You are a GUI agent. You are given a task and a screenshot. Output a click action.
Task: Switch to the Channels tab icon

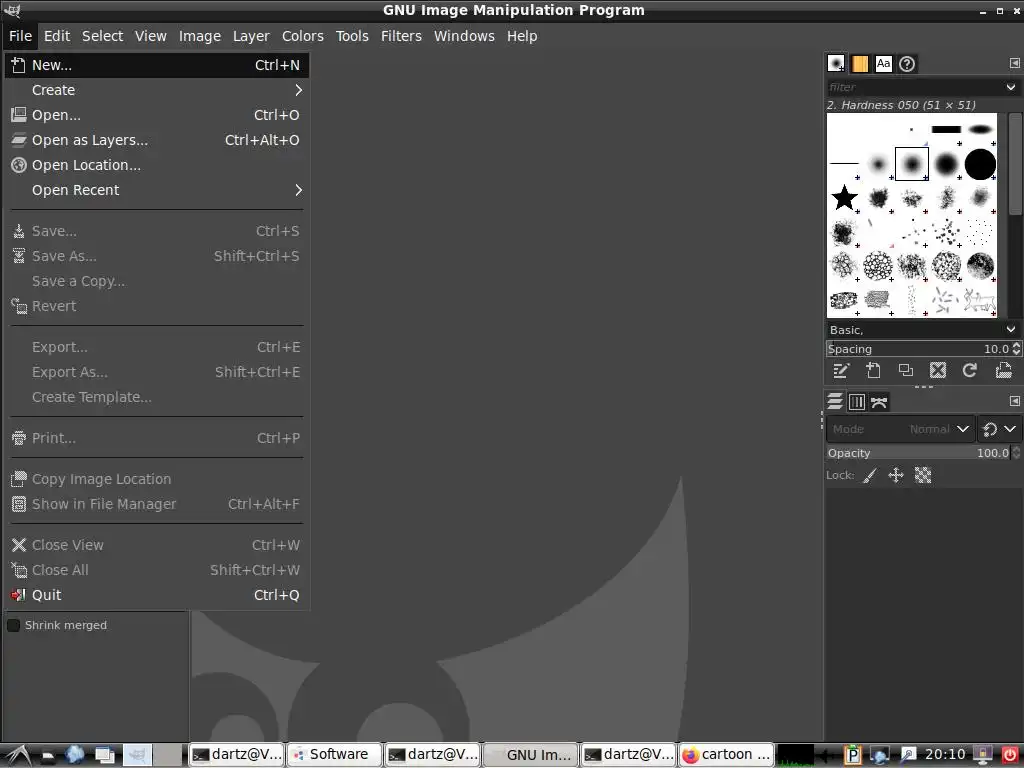click(857, 402)
